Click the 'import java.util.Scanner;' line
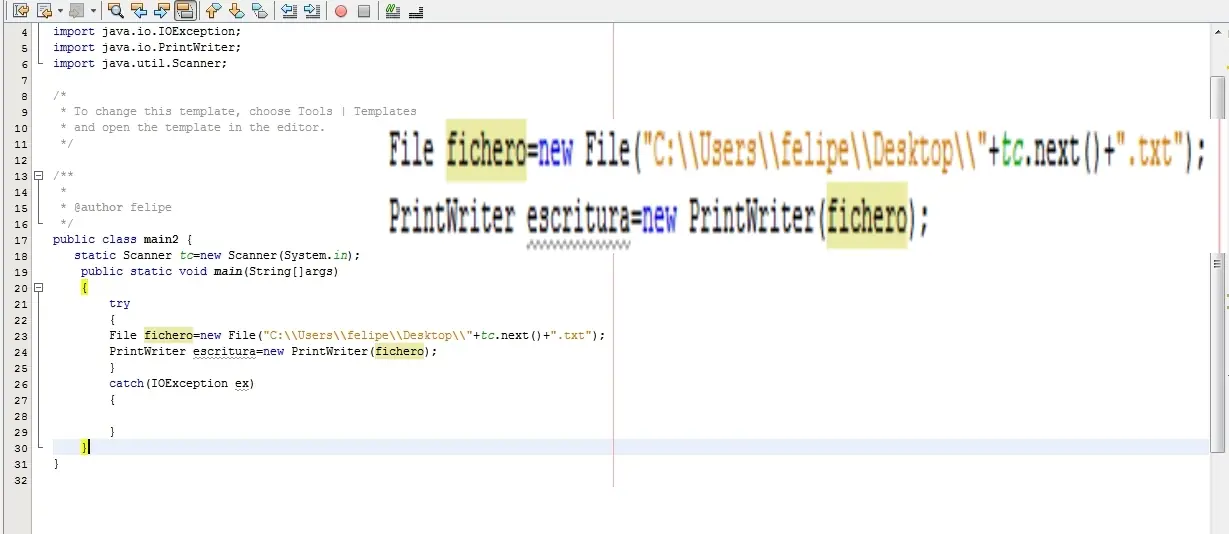This screenshot has height=534, width=1229. click(140, 63)
